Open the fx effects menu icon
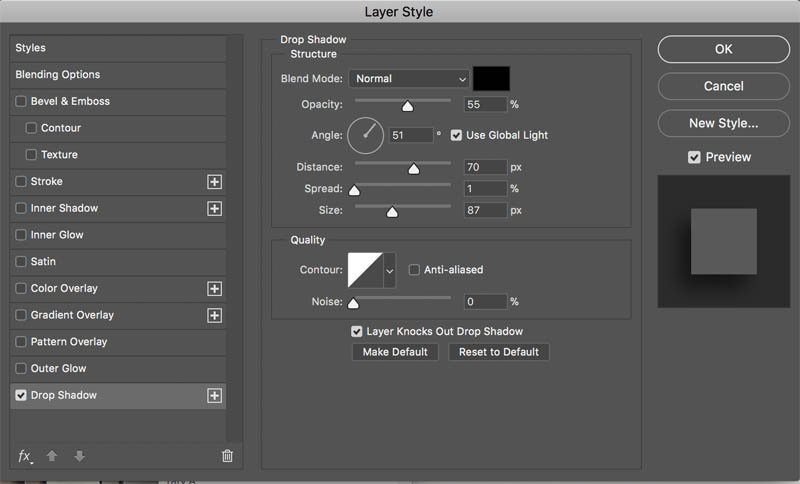 pos(25,456)
